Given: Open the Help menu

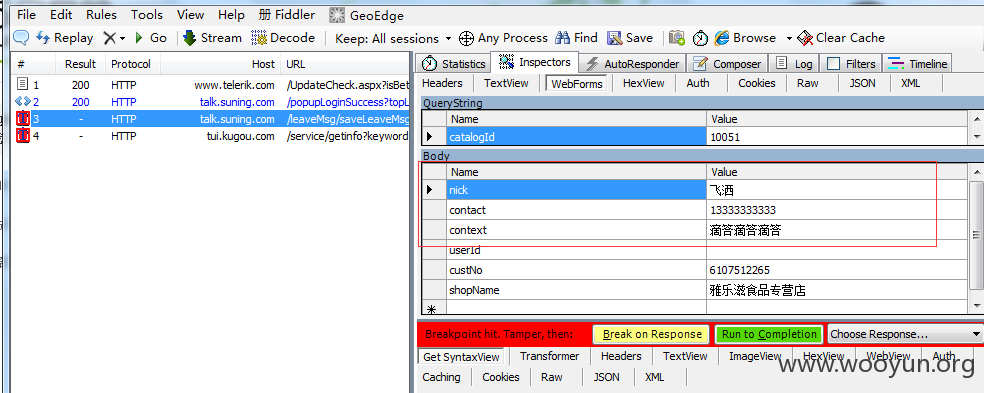Looking at the screenshot, I should (x=232, y=14).
